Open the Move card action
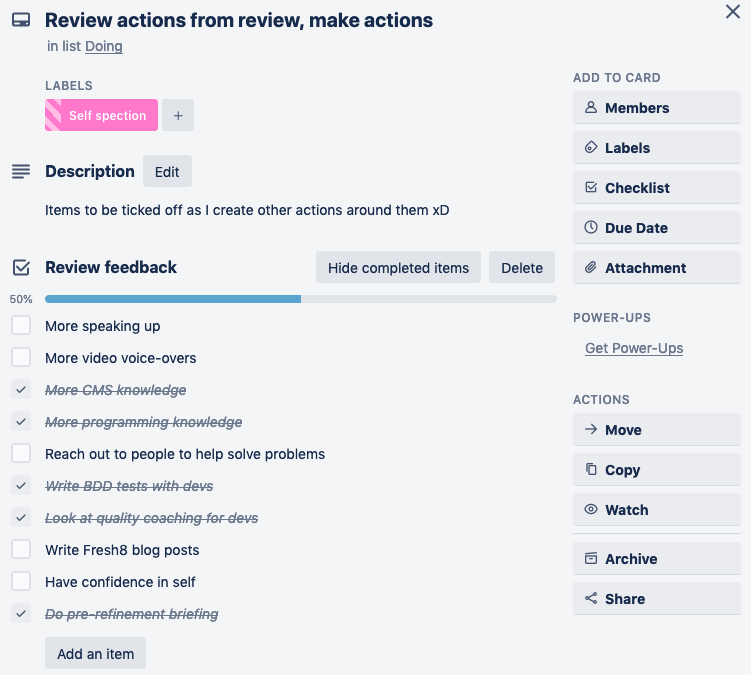Image resolution: width=751 pixels, height=675 pixels. [x=656, y=430]
